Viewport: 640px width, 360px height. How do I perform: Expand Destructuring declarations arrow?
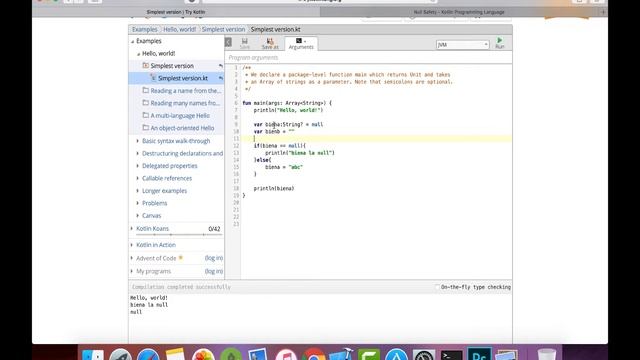(138, 153)
